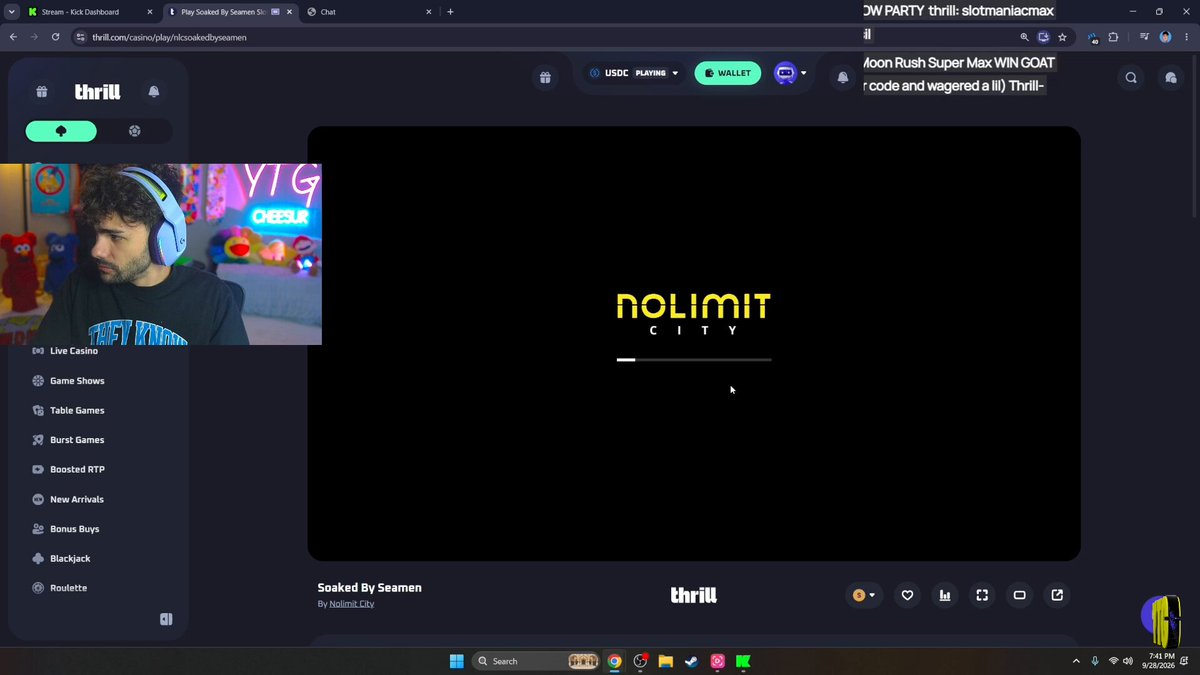This screenshot has height=675, width=1200.
Task: Reload the thrill.com page
Action: [x=55, y=37]
